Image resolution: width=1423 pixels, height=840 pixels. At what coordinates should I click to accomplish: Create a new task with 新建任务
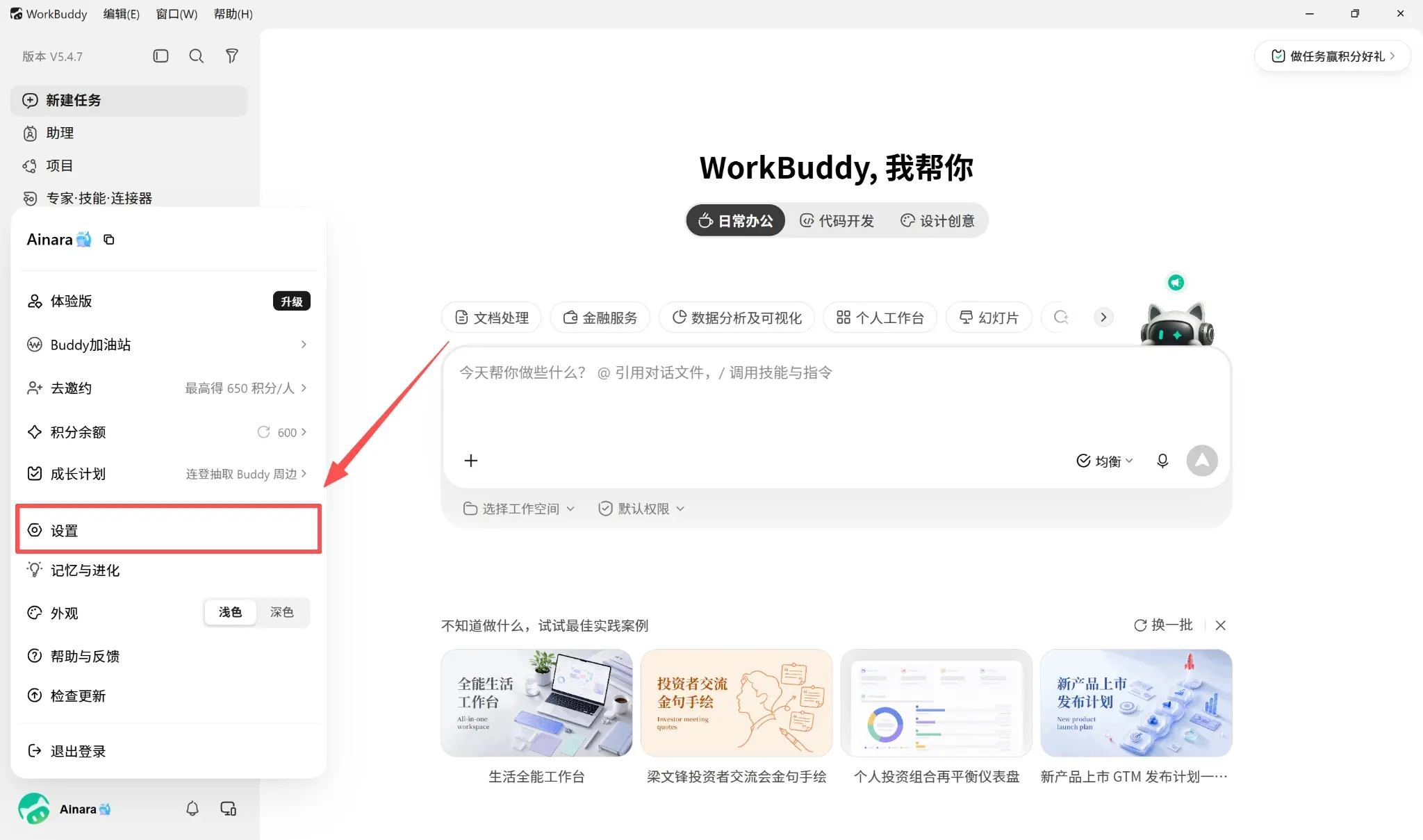click(129, 100)
